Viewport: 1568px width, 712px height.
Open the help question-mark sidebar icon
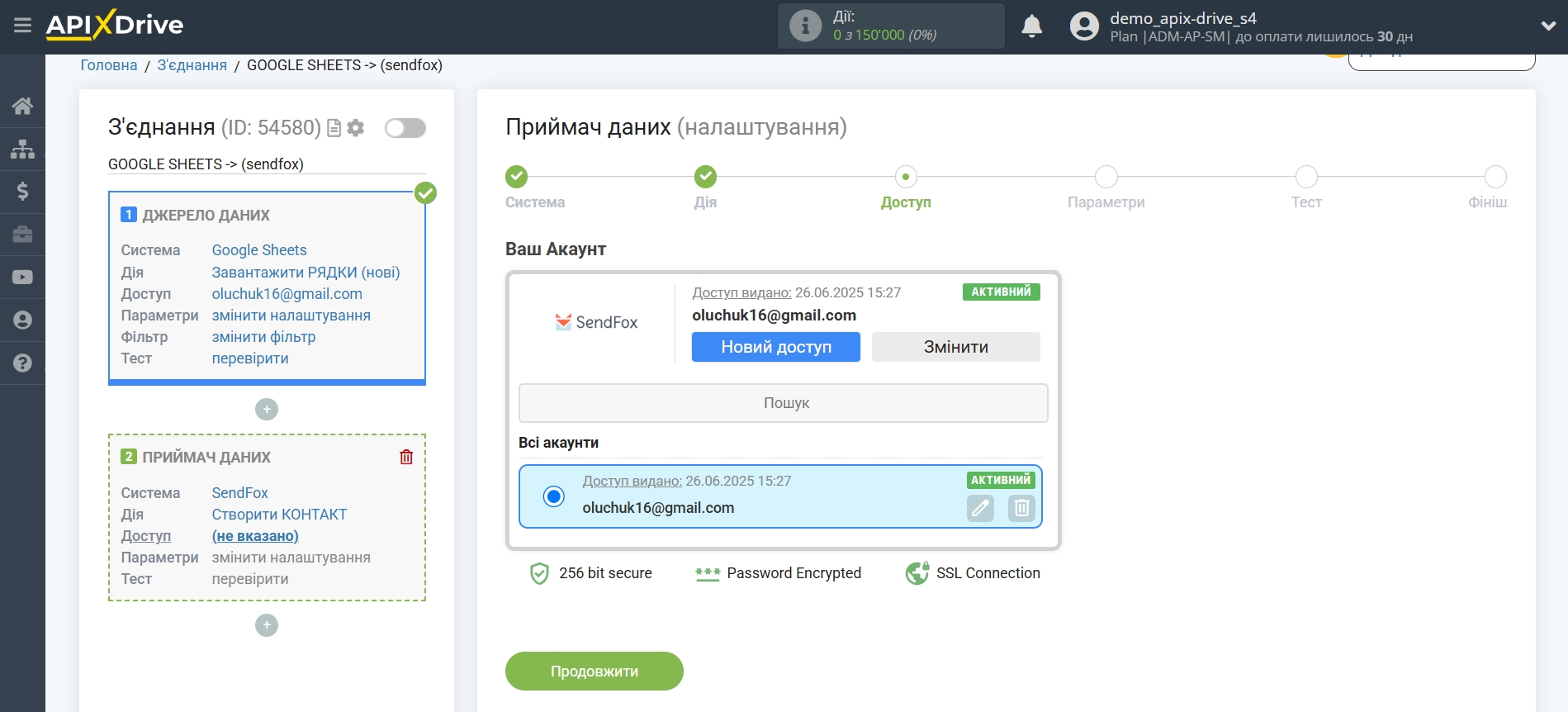point(22,363)
